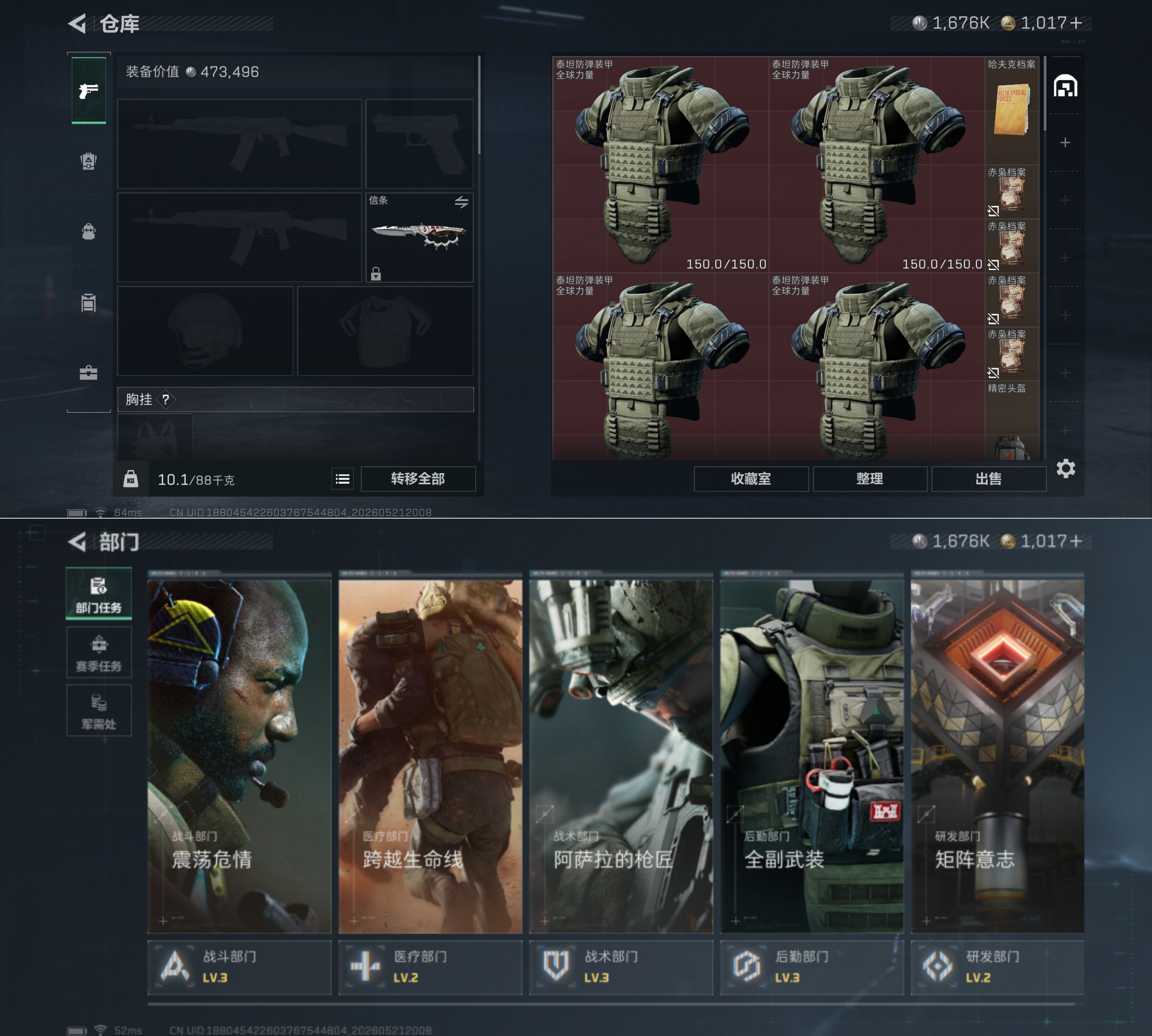Go back using the arrow beside 部门
This screenshot has height=1036, width=1152.
point(77,541)
